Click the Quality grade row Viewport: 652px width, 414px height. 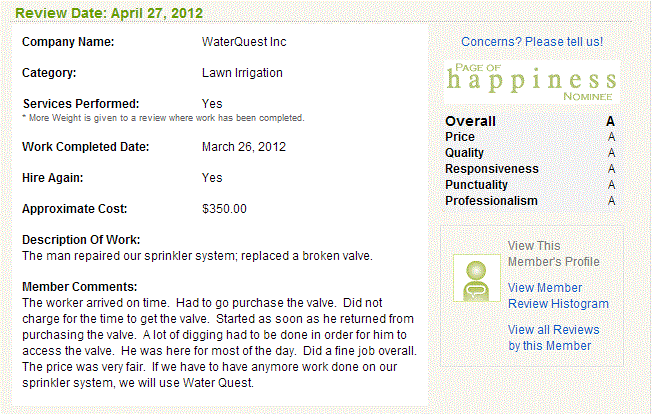(530, 153)
